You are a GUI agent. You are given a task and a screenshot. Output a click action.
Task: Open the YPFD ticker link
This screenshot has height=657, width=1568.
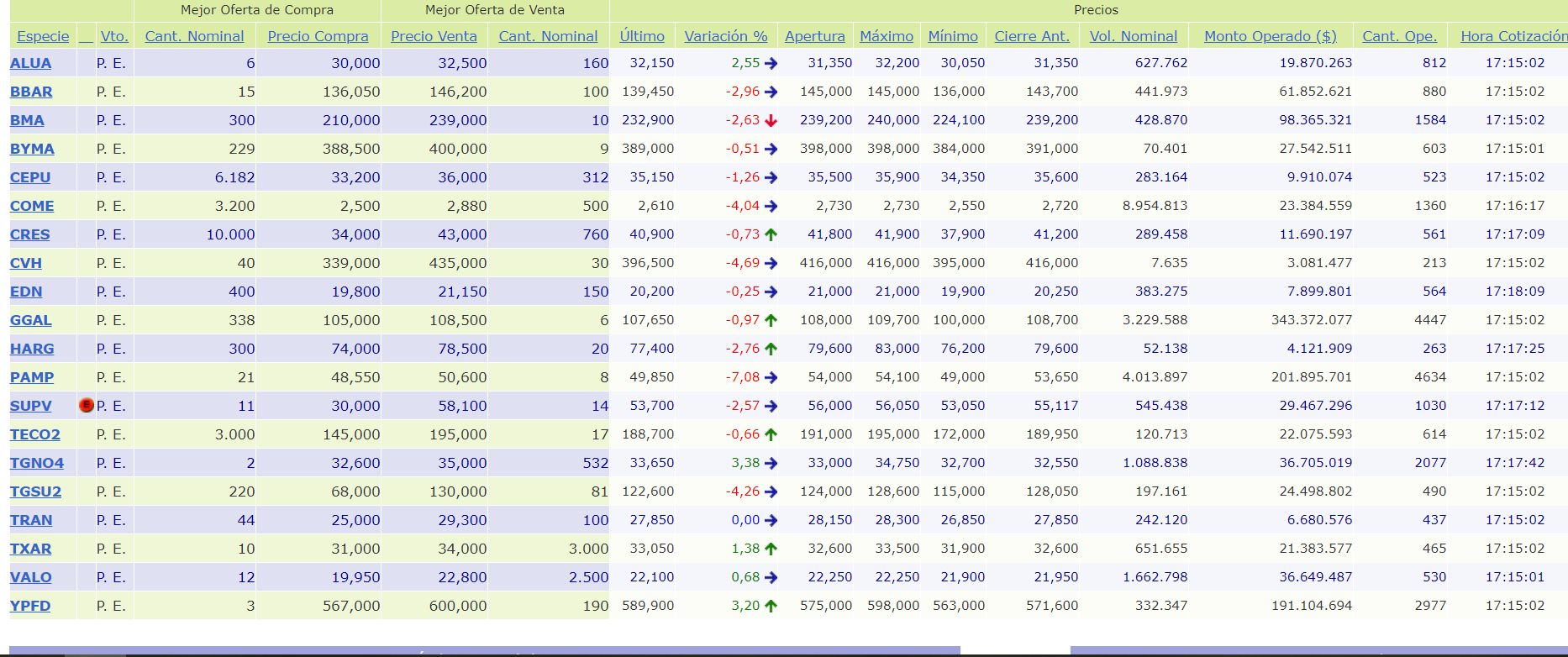point(30,606)
